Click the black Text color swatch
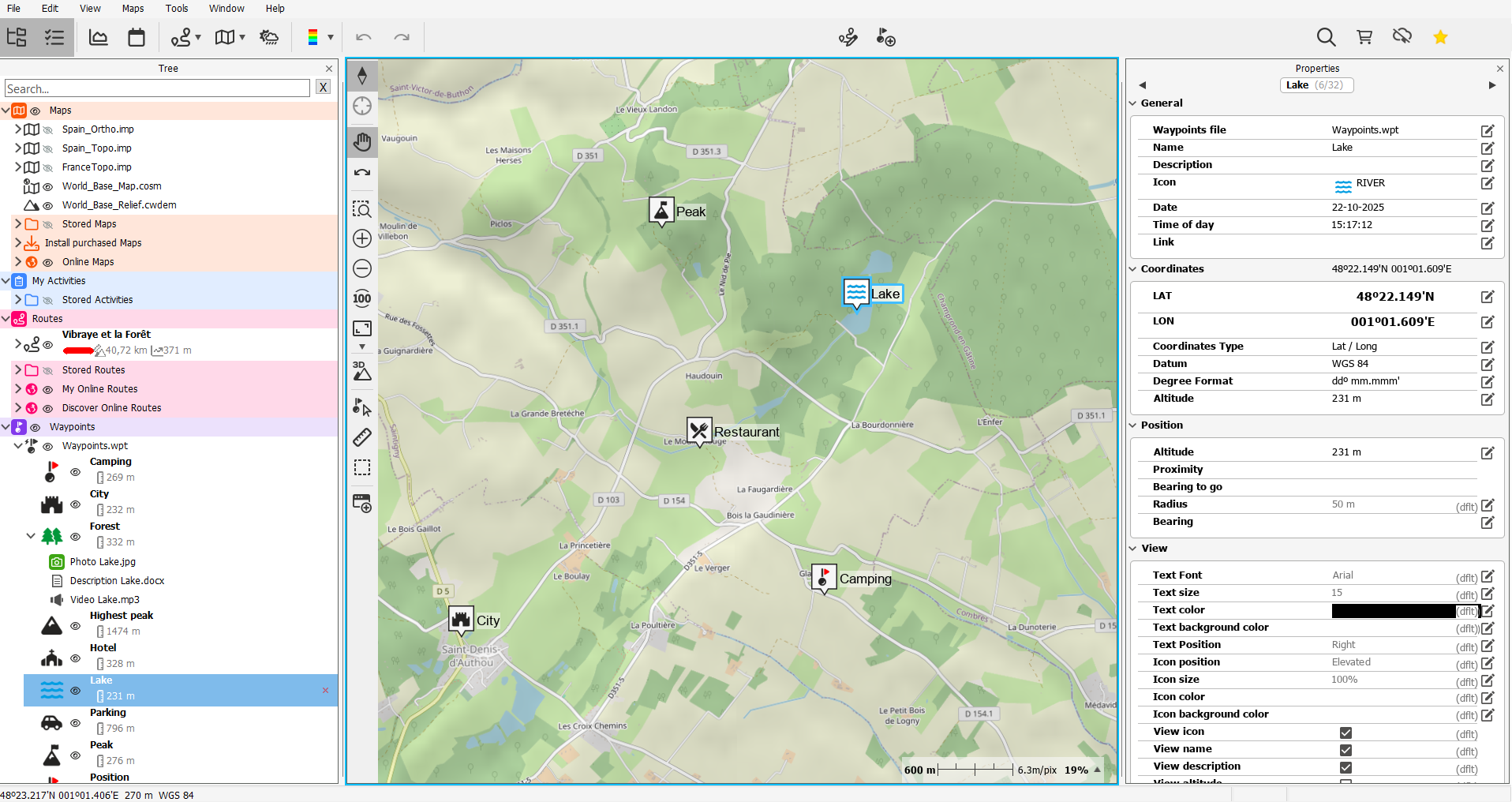 pyautogui.click(x=1394, y=611)
